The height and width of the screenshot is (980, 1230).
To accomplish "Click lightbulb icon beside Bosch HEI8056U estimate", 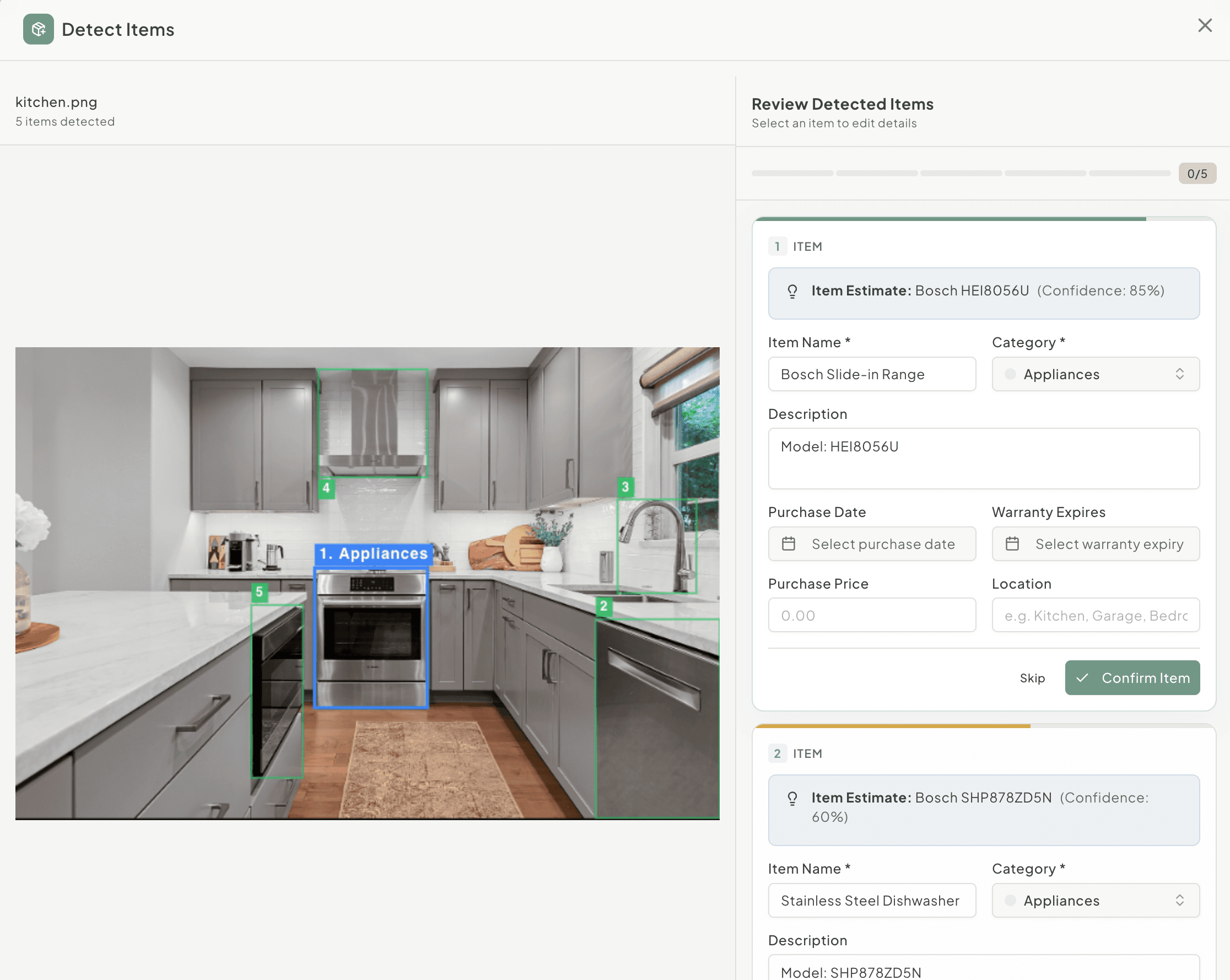I will [x=792, y=291].
